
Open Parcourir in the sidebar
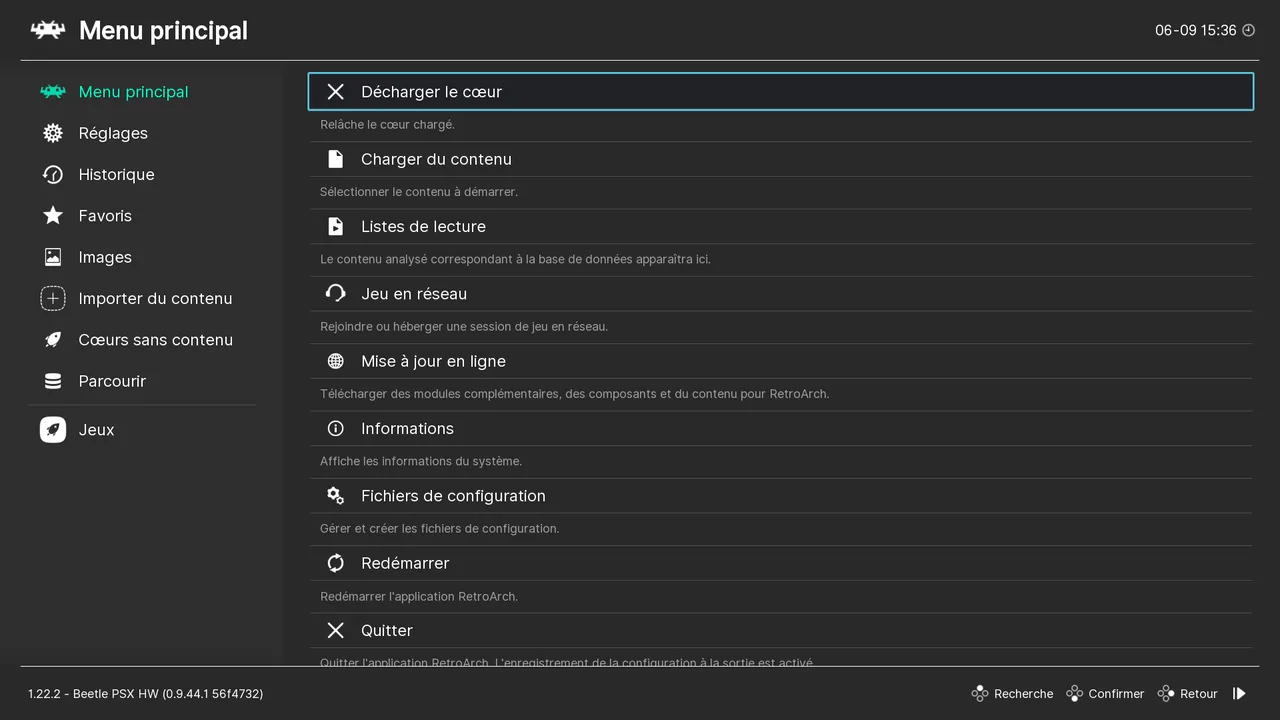[142, 381]
